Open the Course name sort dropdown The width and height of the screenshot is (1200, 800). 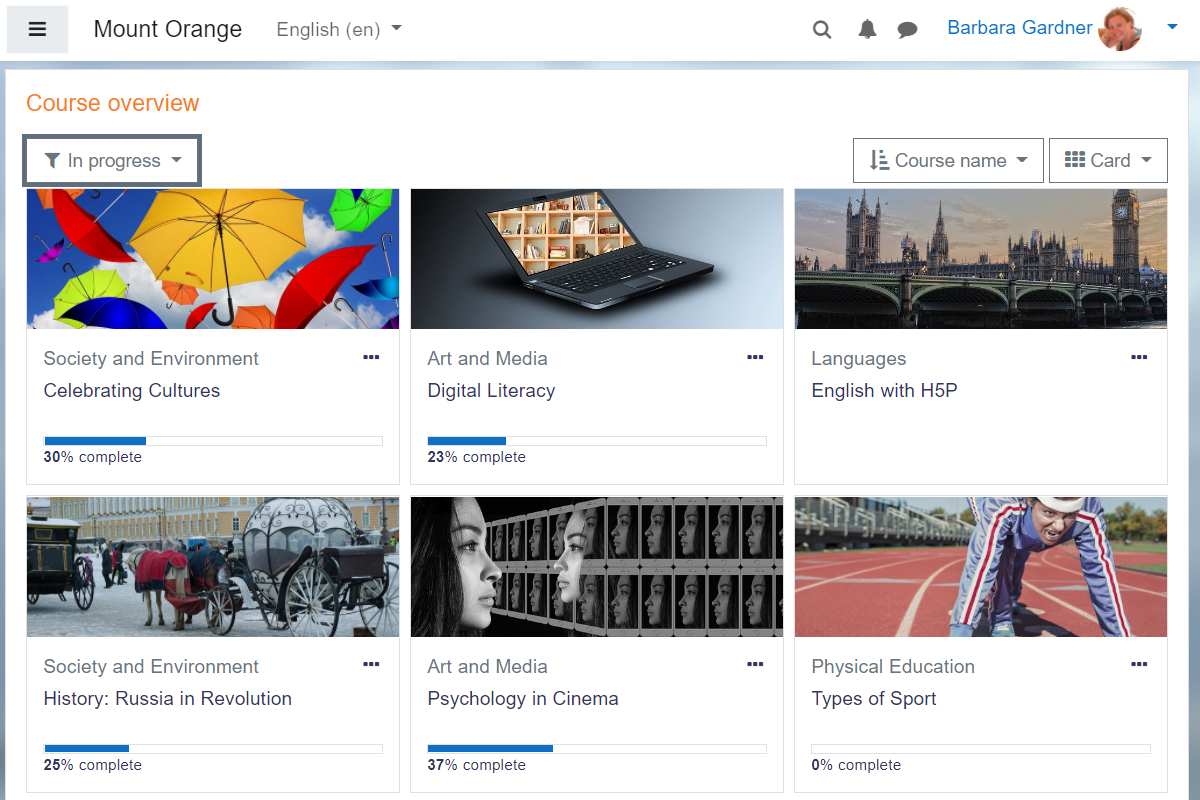948,160
